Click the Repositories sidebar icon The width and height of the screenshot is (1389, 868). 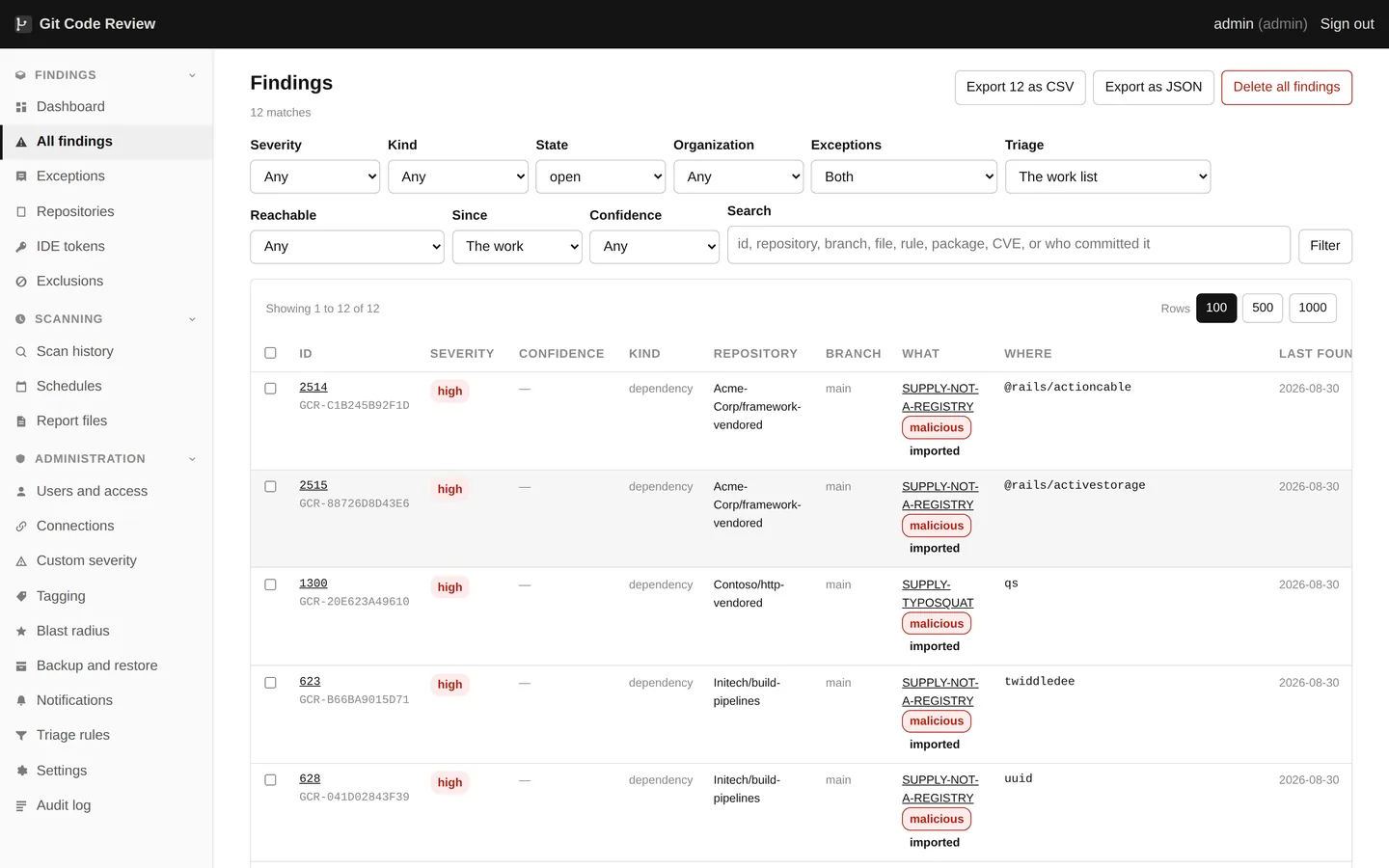tap(21, 212)
